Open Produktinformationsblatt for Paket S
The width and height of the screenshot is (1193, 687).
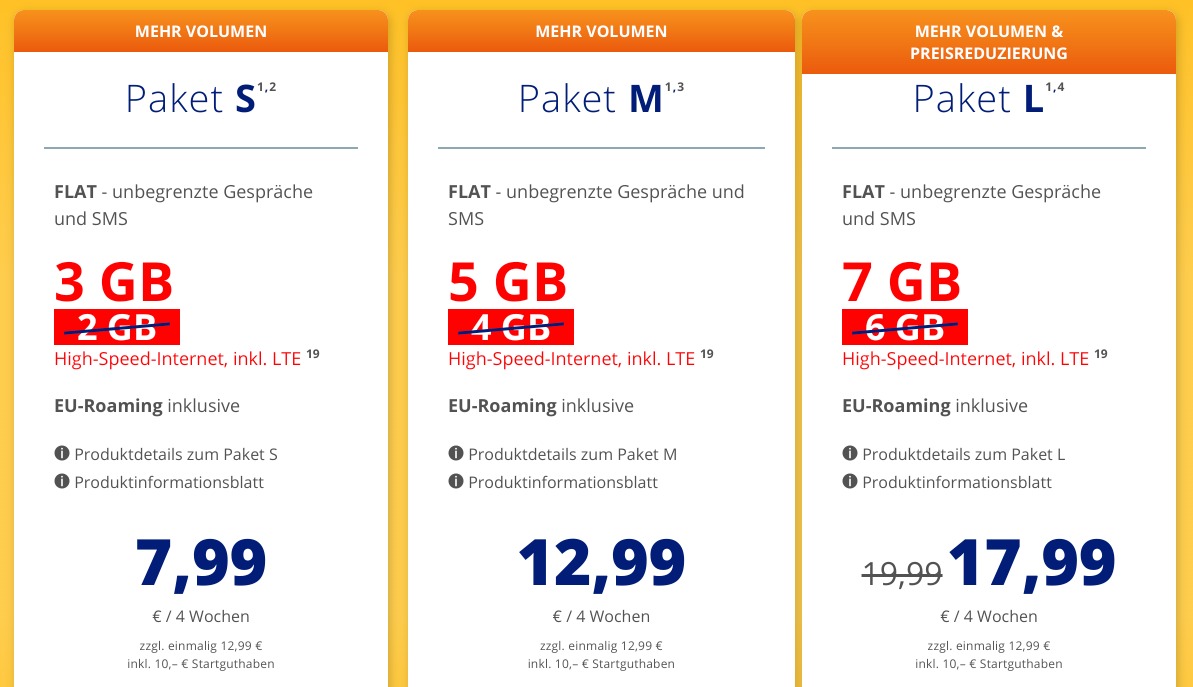(x=169, y=482)
